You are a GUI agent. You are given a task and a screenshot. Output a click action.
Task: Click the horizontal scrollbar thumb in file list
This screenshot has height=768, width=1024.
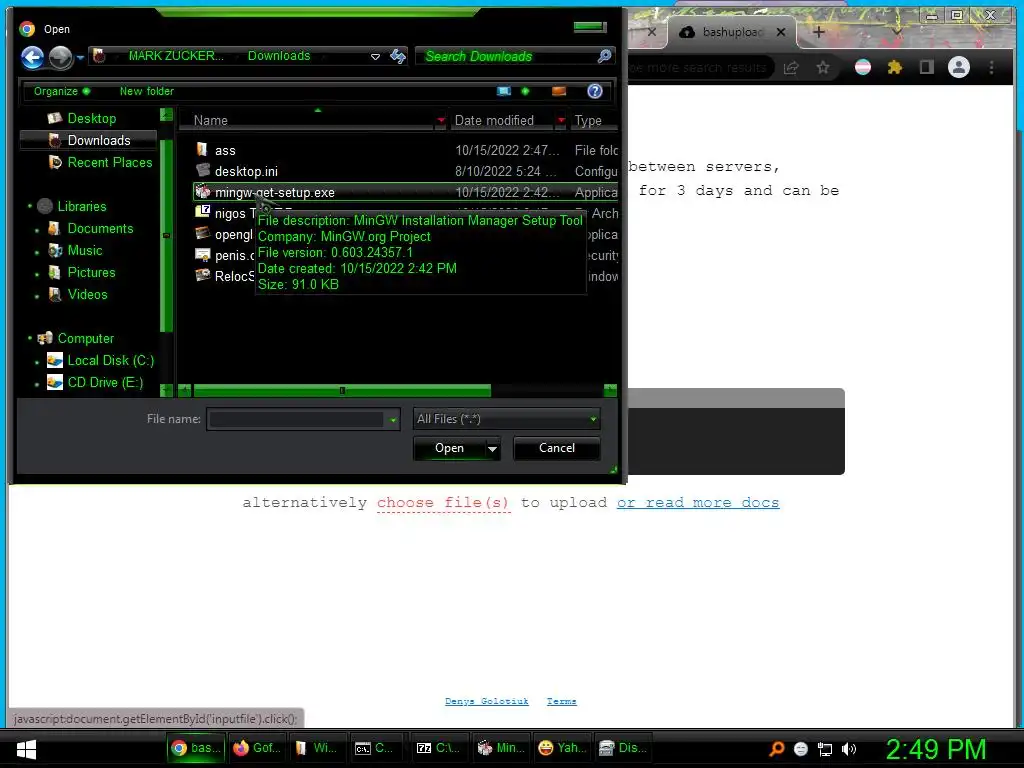pos(342,391)
